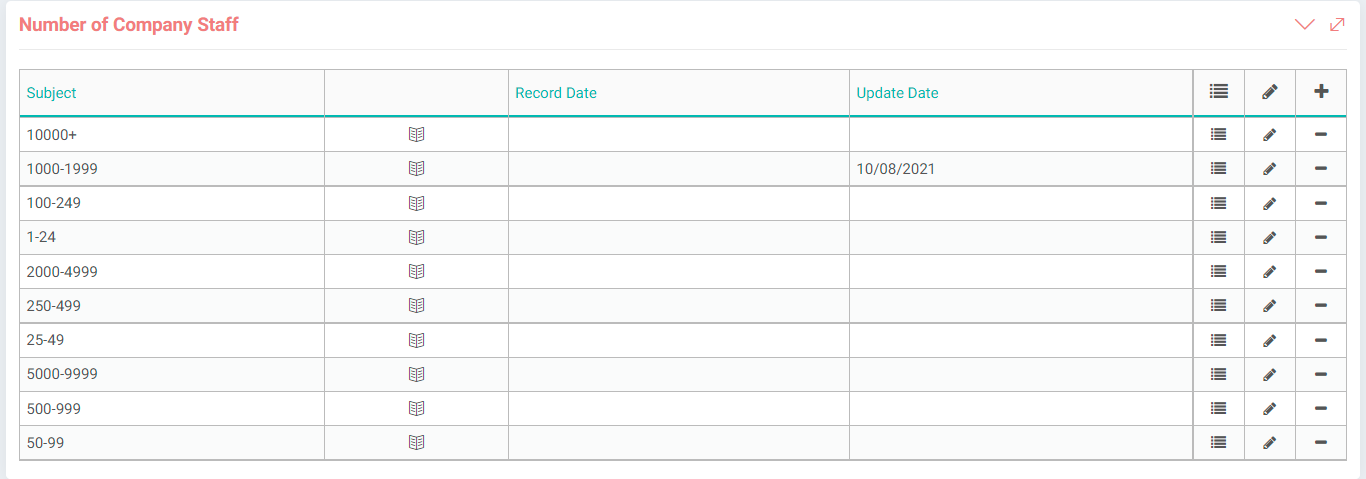The height and width of the screenshot is (479, 1366).
Task: Click book icon in 2000-4999 row
Action: tap(417, 271)
